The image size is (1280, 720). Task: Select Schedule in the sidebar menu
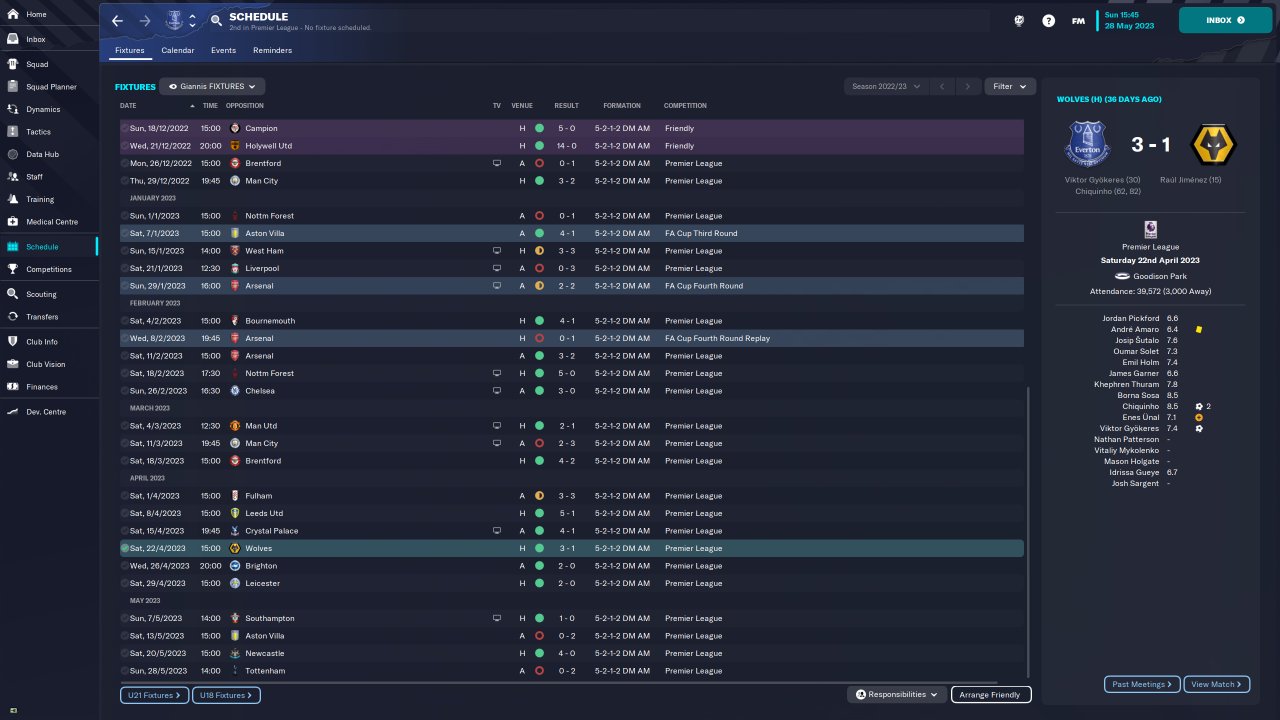coord(48,247)
